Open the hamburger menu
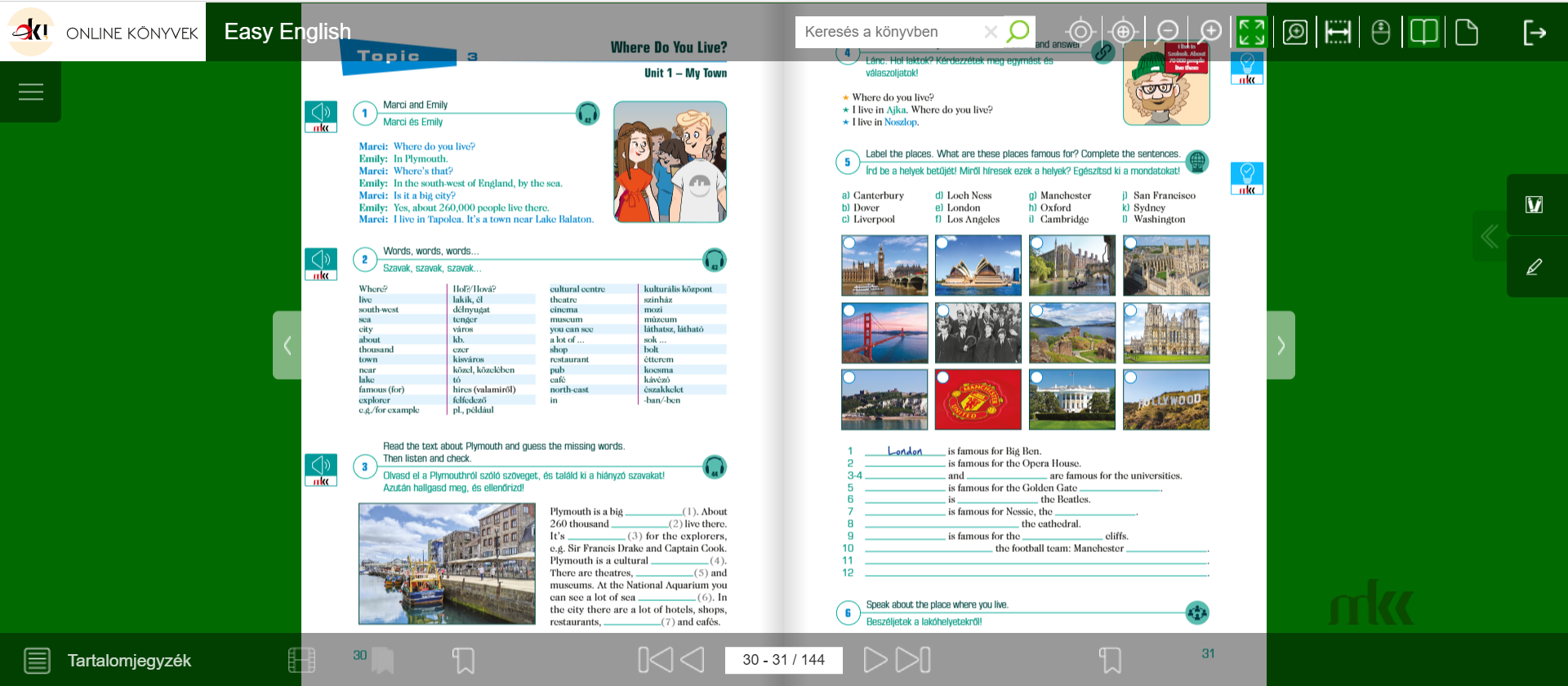This screenshot has height=686, width=1568. point(31,91)
